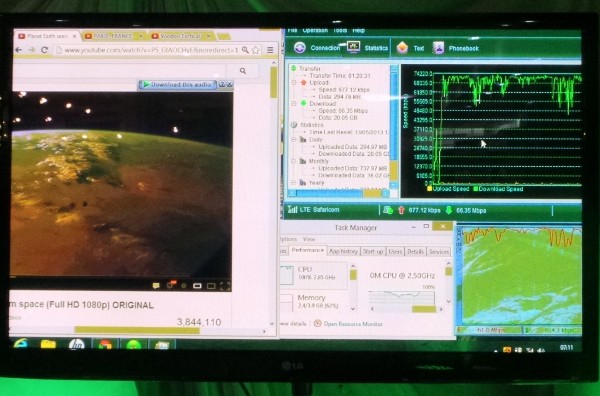Toggle theater mode on video player
Image resolution: width=600 pixels, height=396 pixels.
point(211,286)
